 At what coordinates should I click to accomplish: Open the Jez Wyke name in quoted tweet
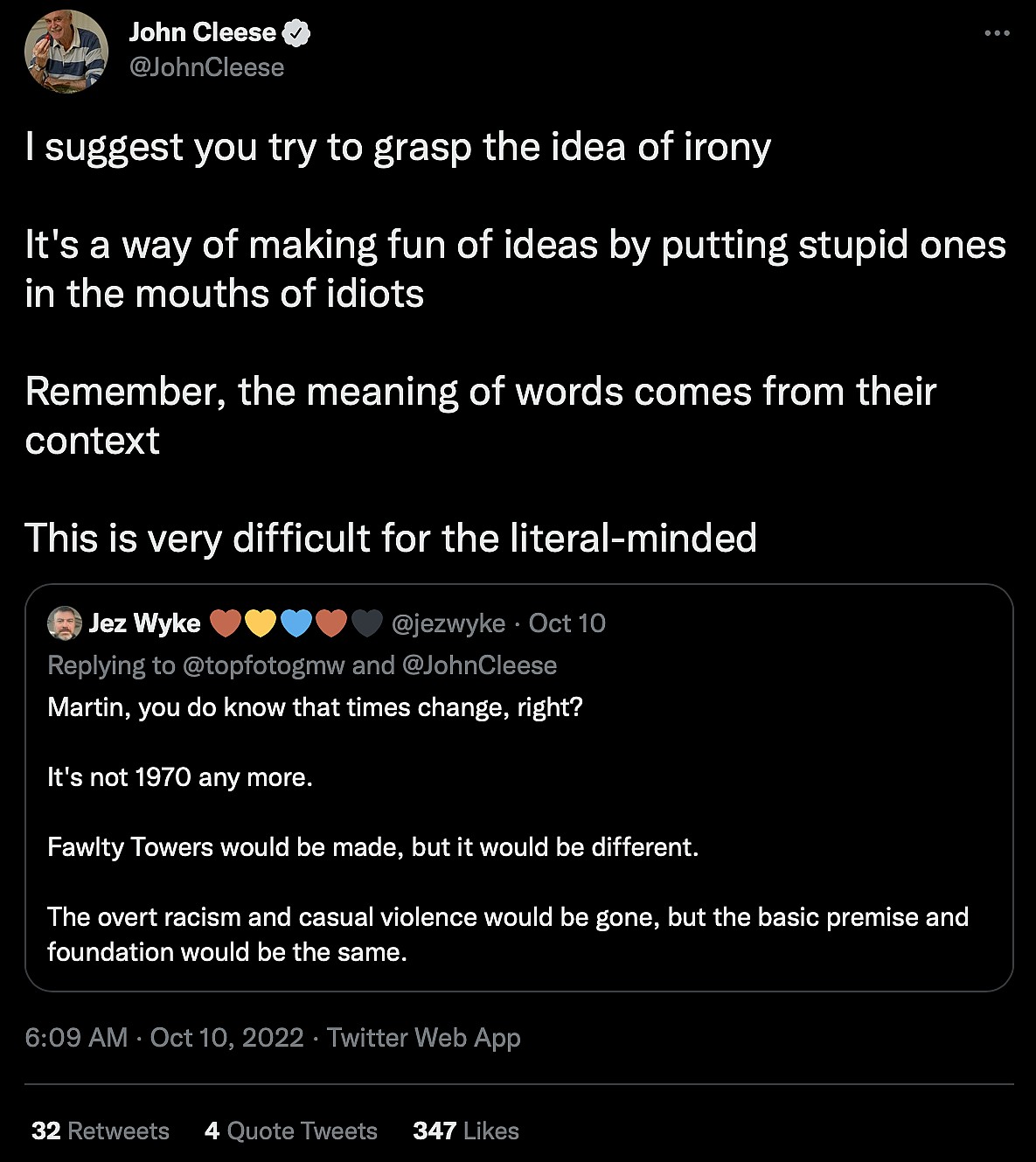click(x=144, y=623)
